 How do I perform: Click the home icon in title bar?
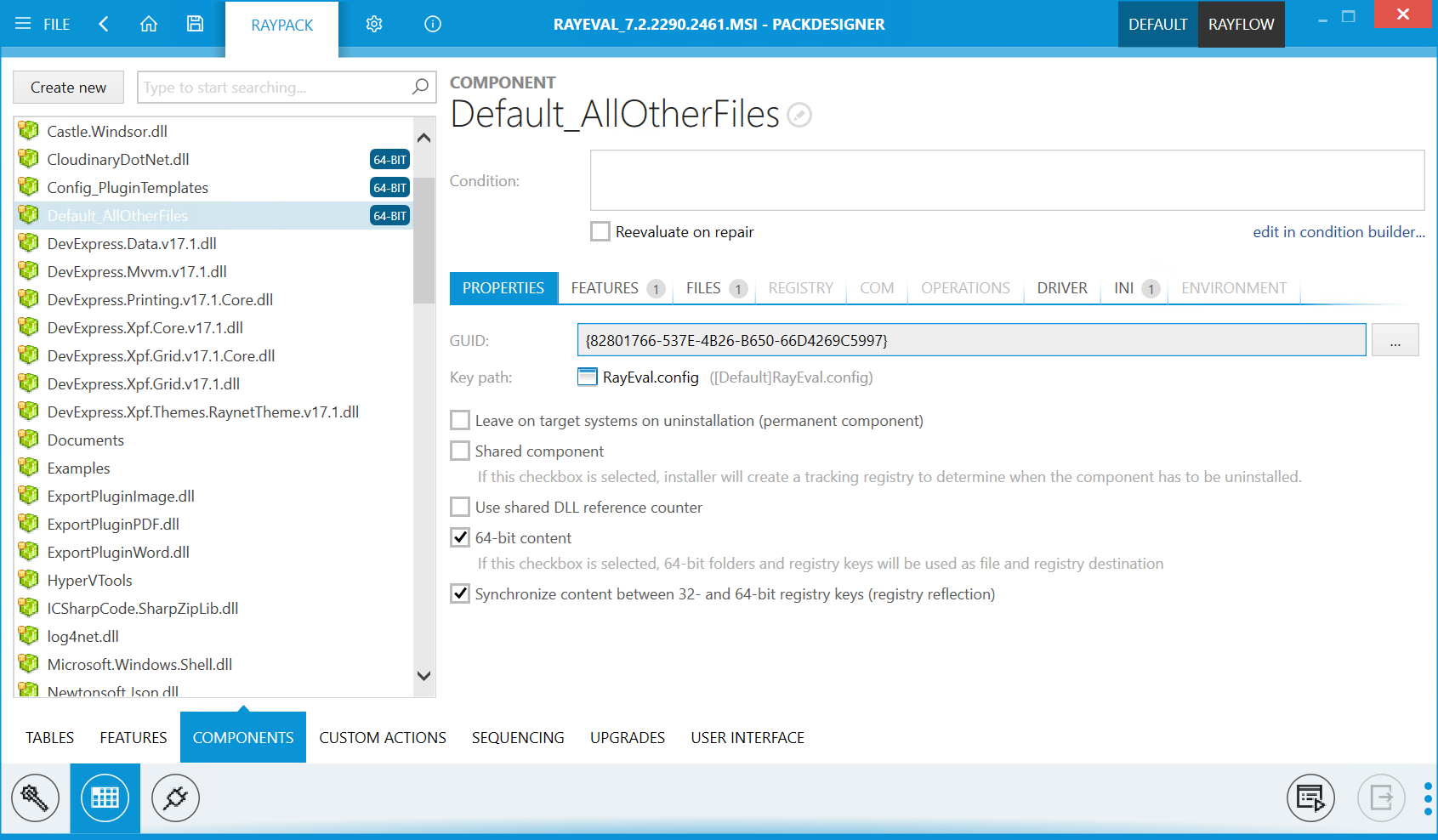(x=149, y=24)
